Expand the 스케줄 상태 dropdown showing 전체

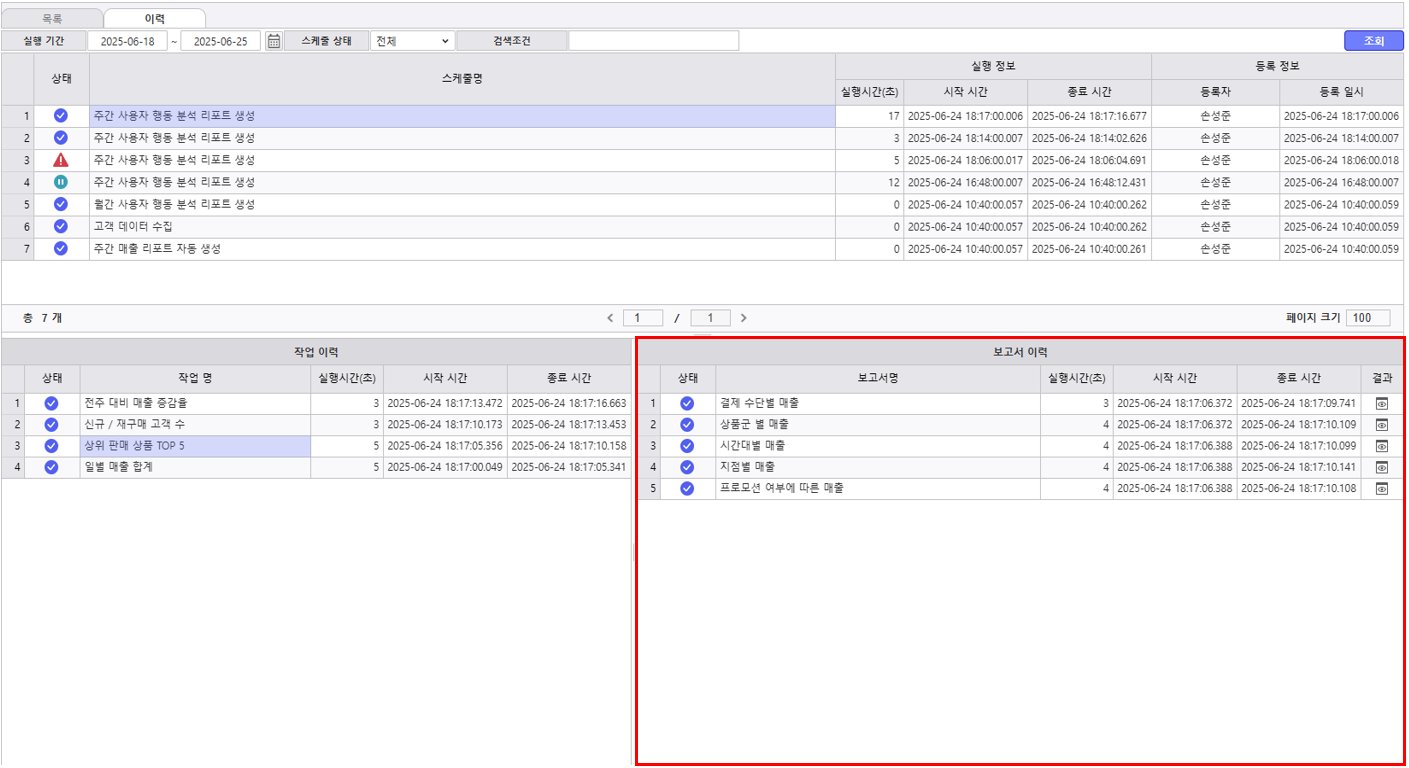point(412,41)
